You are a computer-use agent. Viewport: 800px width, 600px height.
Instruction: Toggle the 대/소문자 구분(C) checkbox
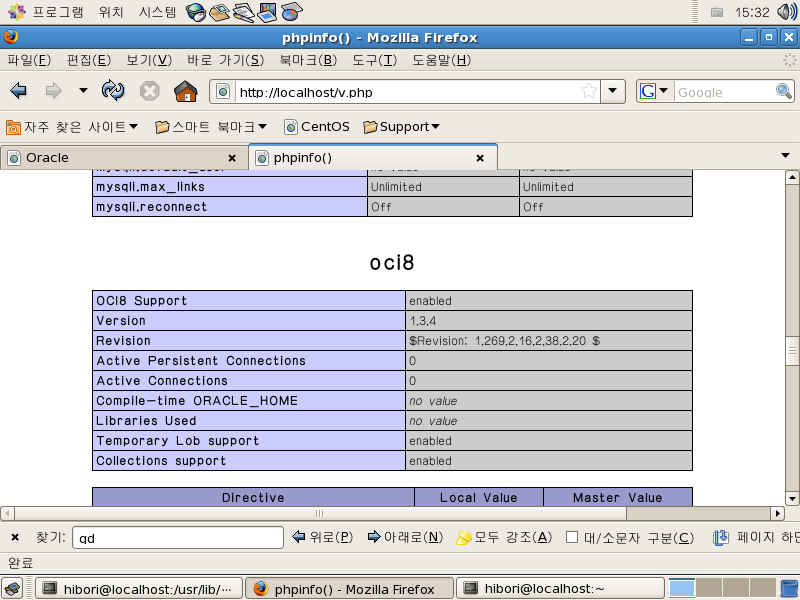pos(572,537)
